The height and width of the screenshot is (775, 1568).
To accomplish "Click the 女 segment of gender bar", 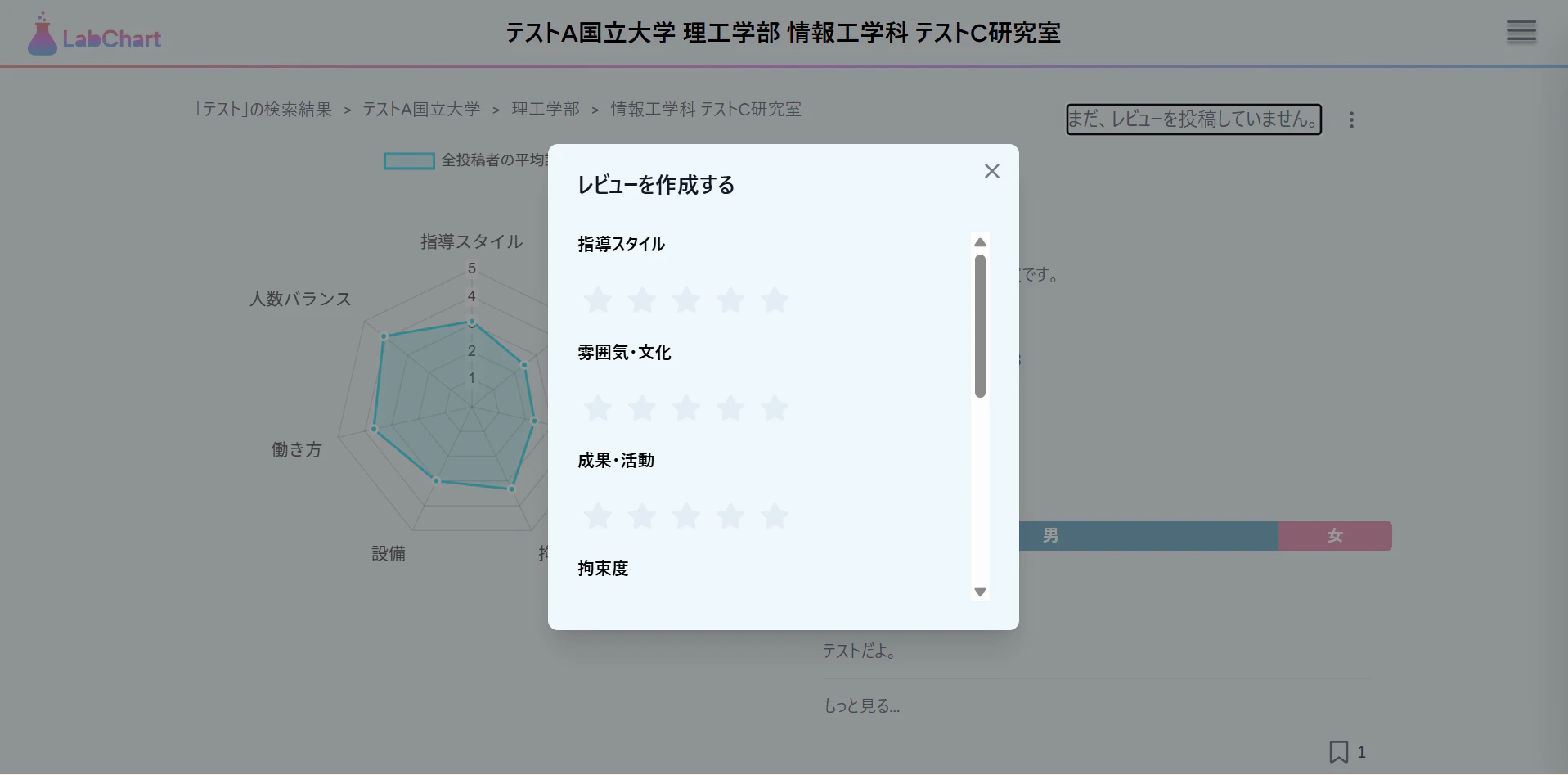I will point(1335,536).
